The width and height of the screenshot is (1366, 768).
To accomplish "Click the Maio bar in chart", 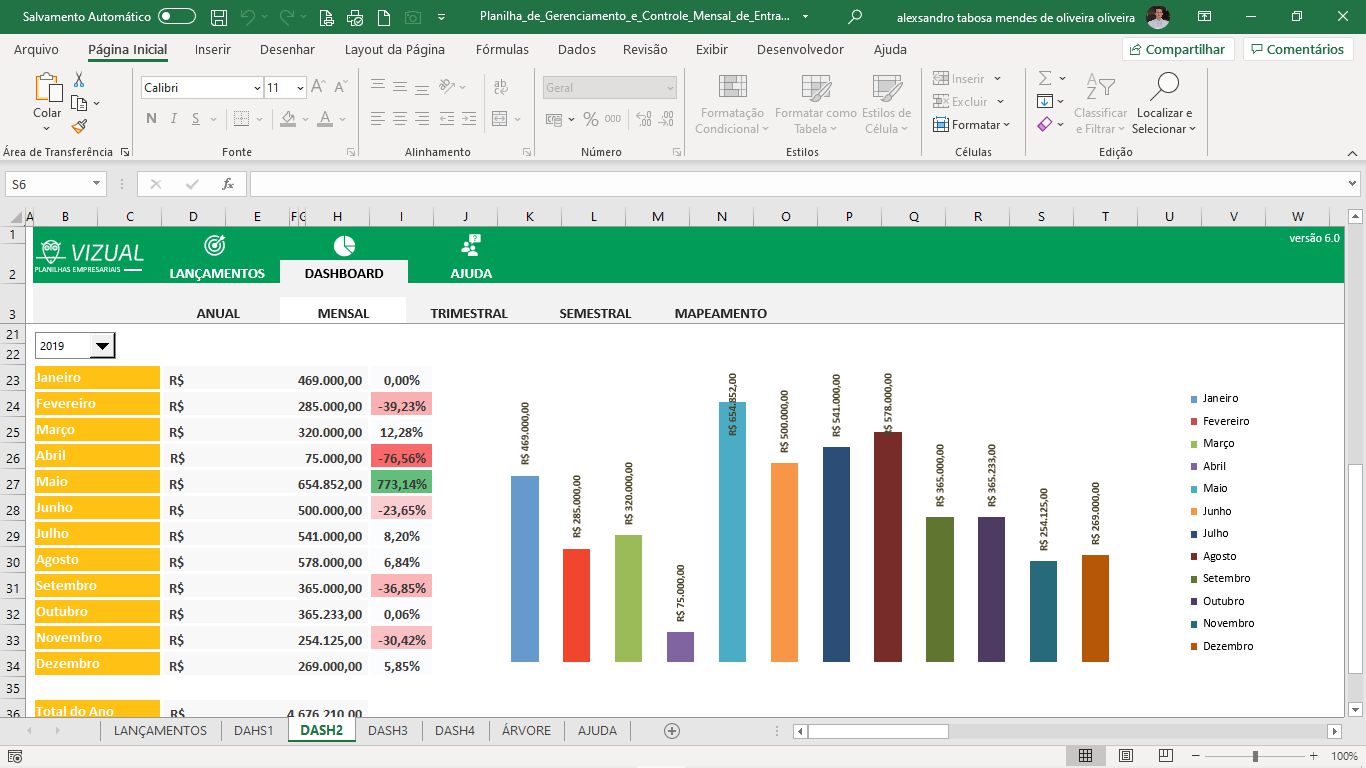I will click(732, 531).
